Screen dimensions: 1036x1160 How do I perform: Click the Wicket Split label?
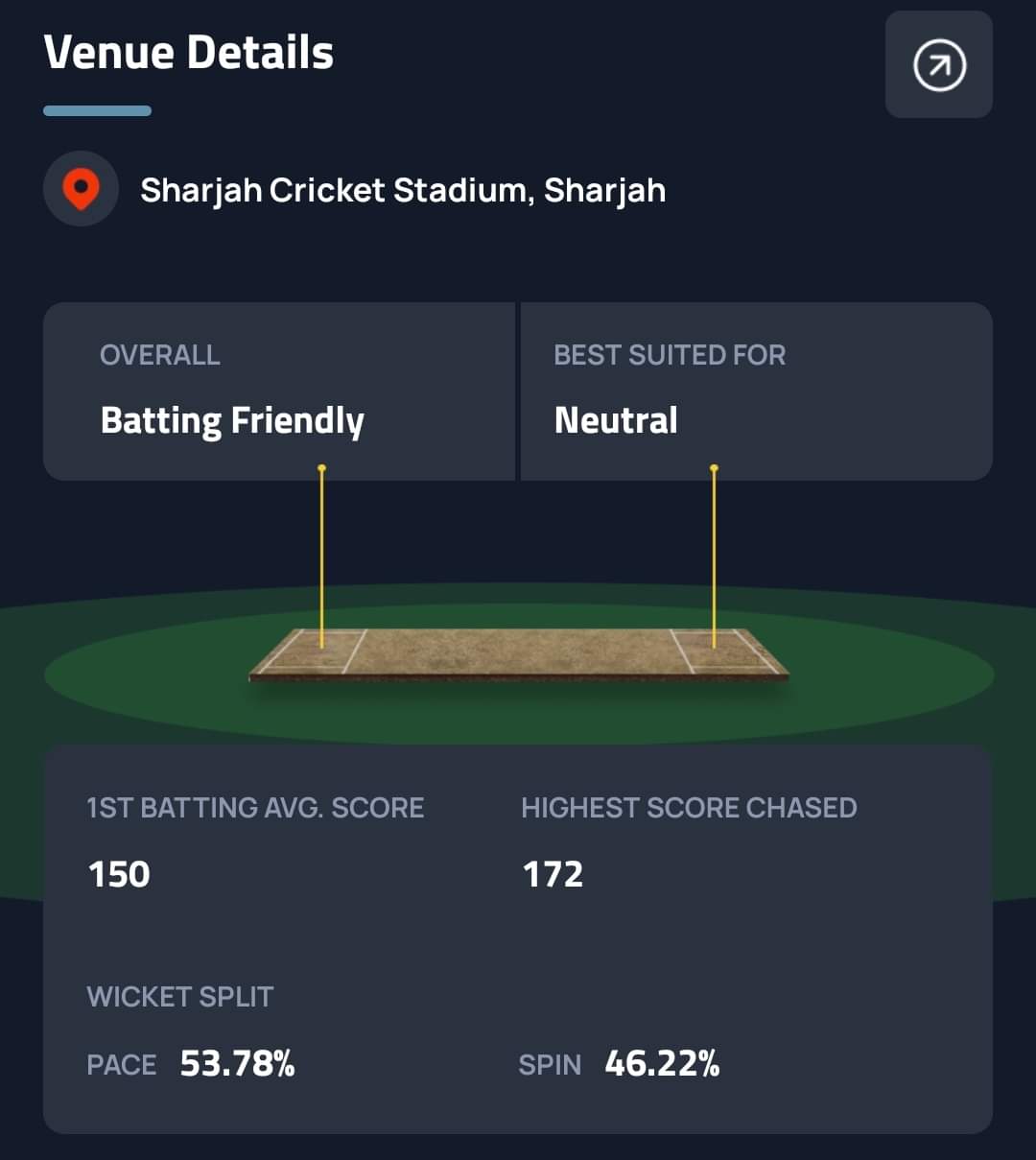click(180, 997)
